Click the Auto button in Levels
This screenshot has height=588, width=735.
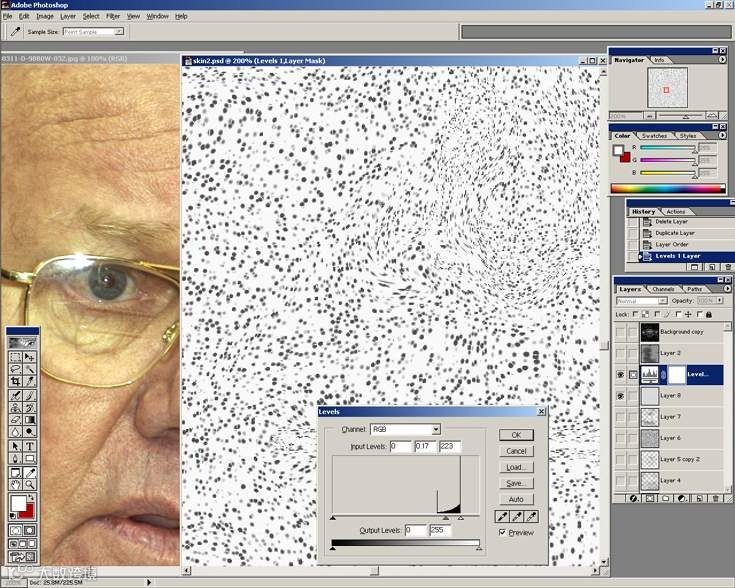(x=516, y=499)
